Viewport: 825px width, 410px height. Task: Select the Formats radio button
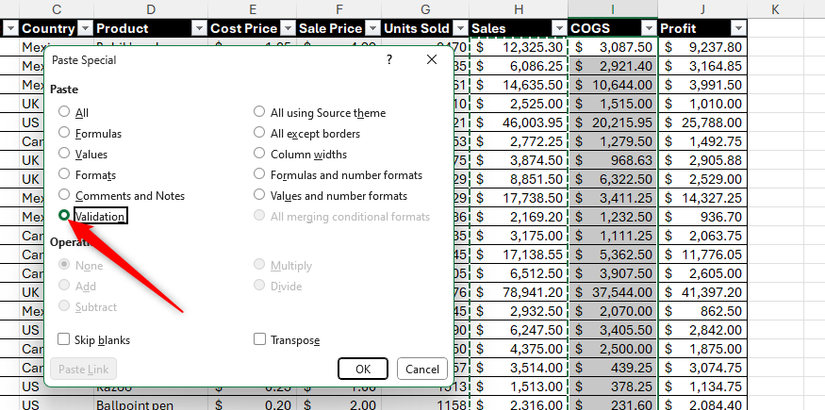(x=64, y=174)
